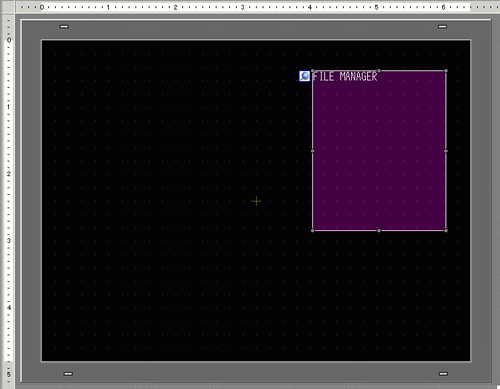
Task: Click the bottom-left slot marker on the gray frame
Action: (x=68, y=374)
